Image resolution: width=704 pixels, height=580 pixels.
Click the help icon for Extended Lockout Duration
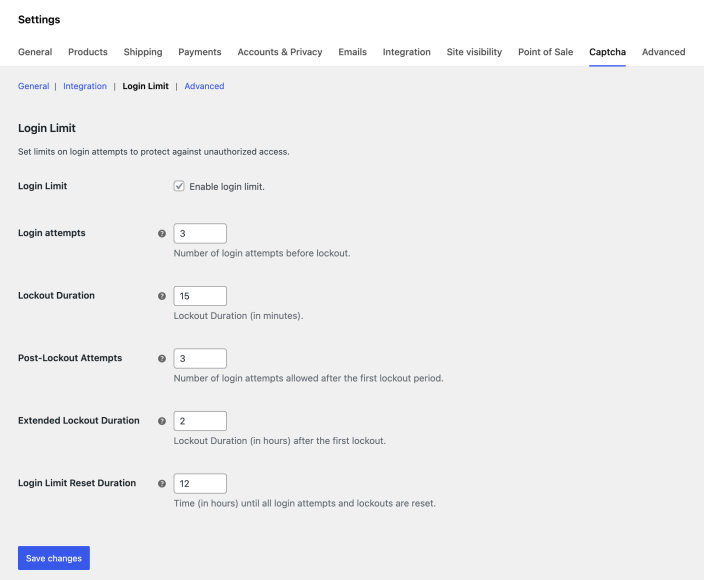point(162,421)
